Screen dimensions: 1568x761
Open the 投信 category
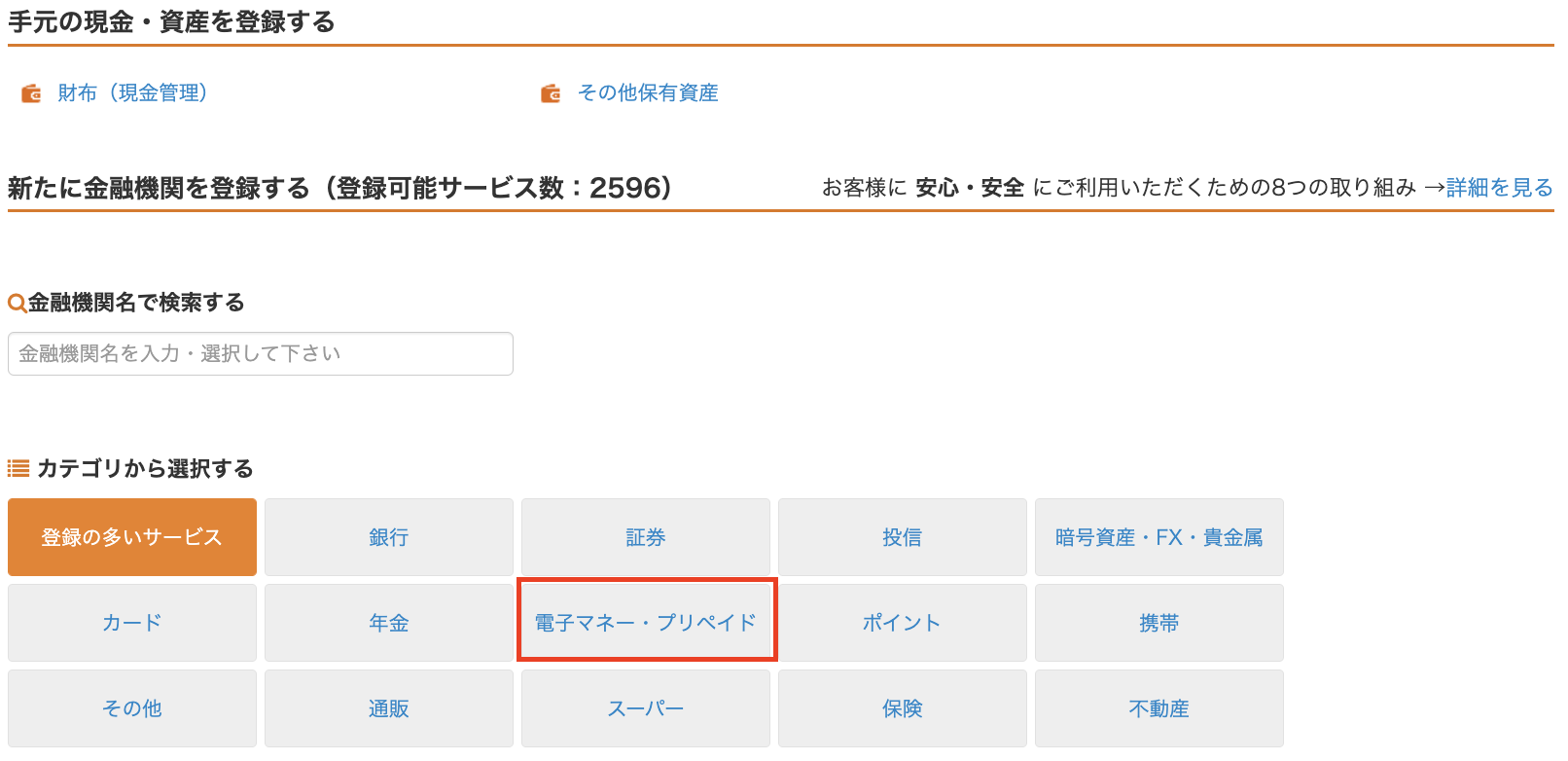903,537
